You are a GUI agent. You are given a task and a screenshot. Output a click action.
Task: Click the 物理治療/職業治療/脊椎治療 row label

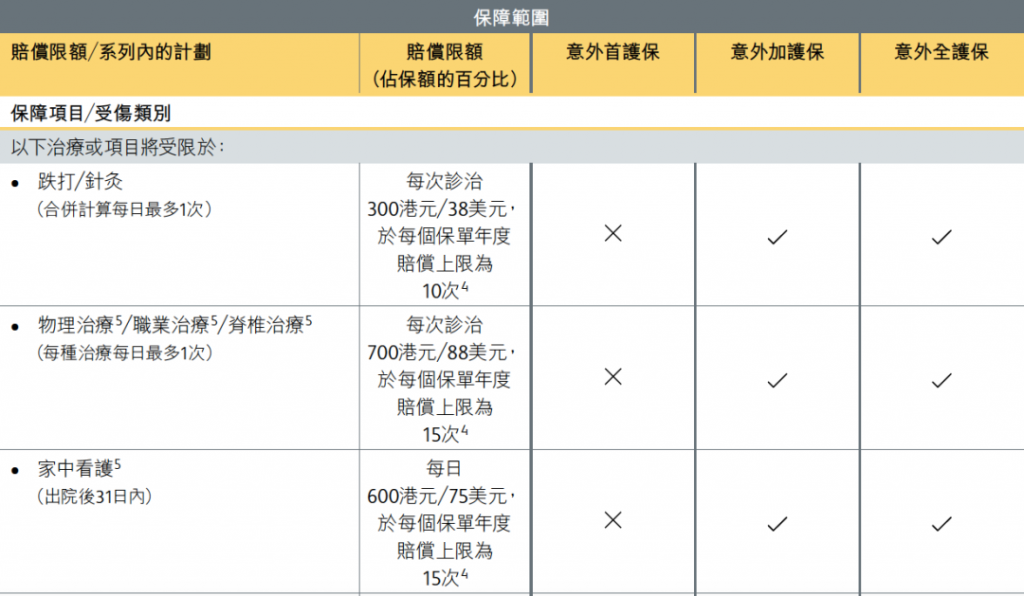tap(175, 324)
